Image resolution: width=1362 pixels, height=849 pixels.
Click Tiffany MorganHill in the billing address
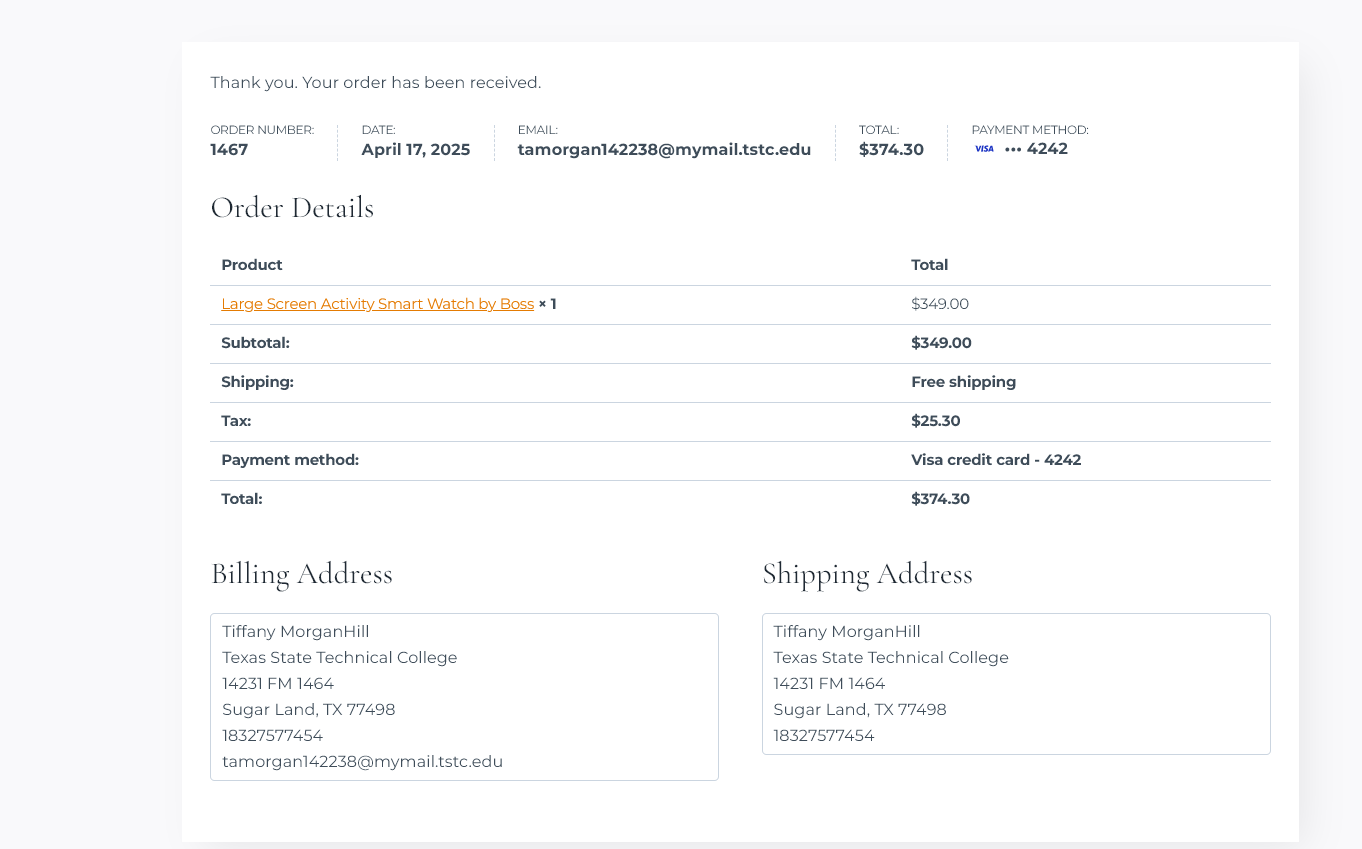[296, 632]
